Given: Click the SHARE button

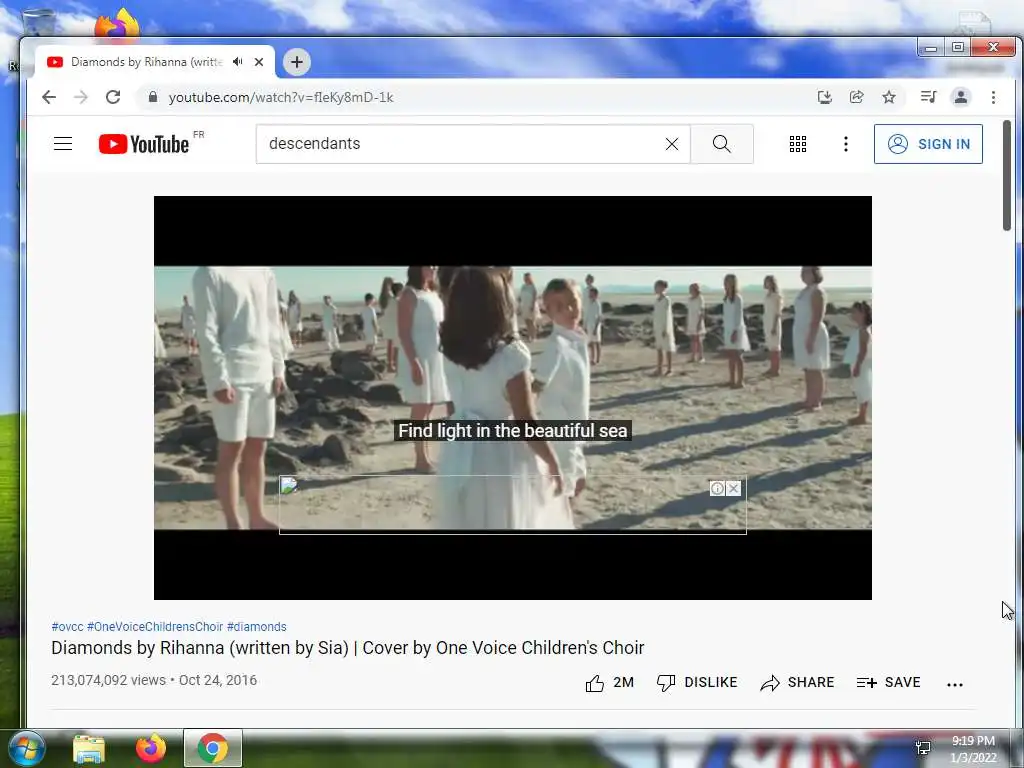Looking at the screenshot, I should (x=797, y=682).
